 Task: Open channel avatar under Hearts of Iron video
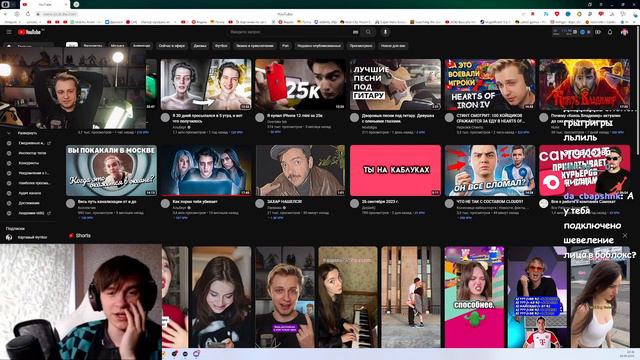(449, 118)
